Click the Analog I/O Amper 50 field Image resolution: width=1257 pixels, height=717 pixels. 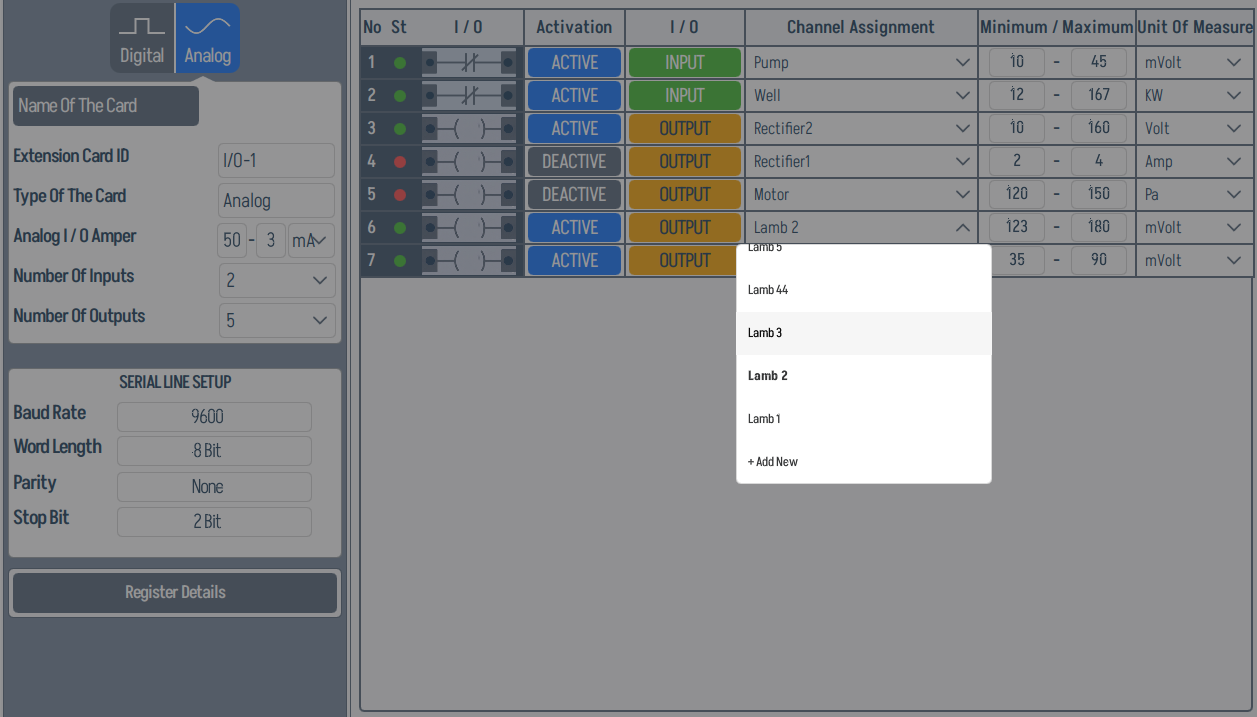[x=232, y=241]
